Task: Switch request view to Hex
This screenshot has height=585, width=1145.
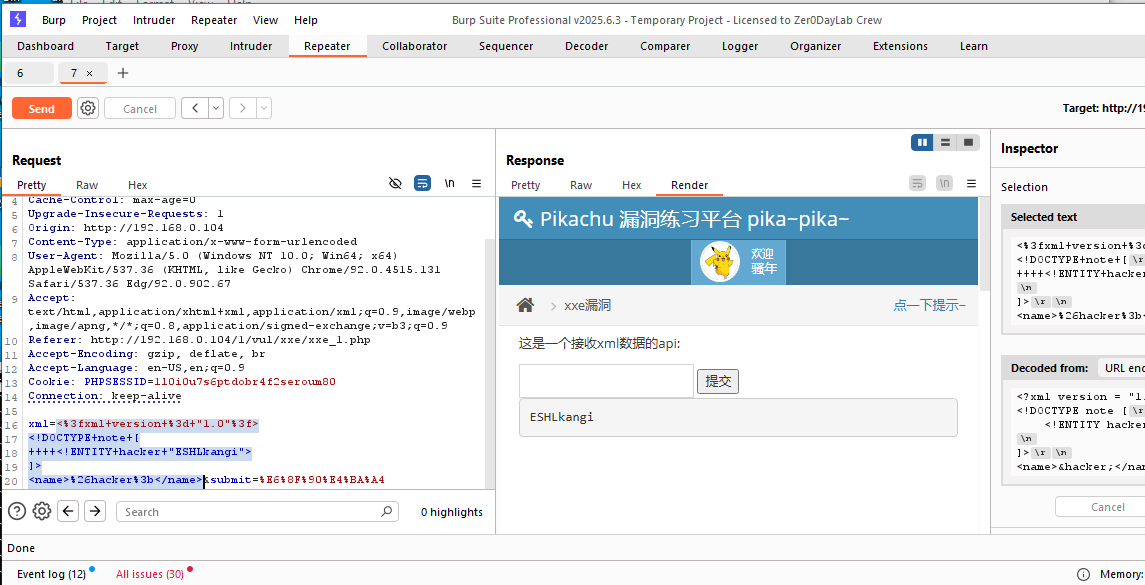Action: pyautogui.click(x=137, y=185)
